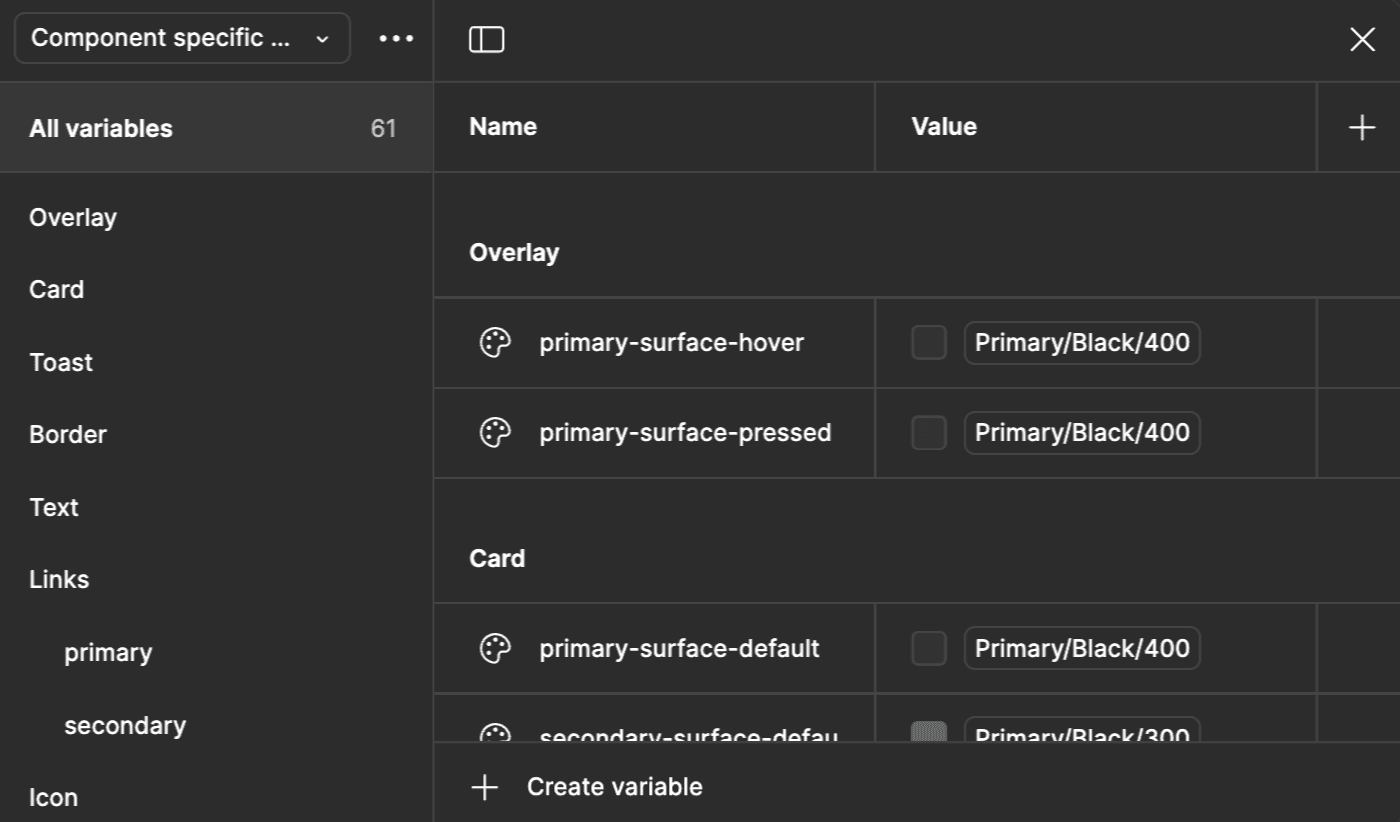The image size is (1400, 822).
Task: Select primary-surface-hover variable name
Action: [672, 343]
